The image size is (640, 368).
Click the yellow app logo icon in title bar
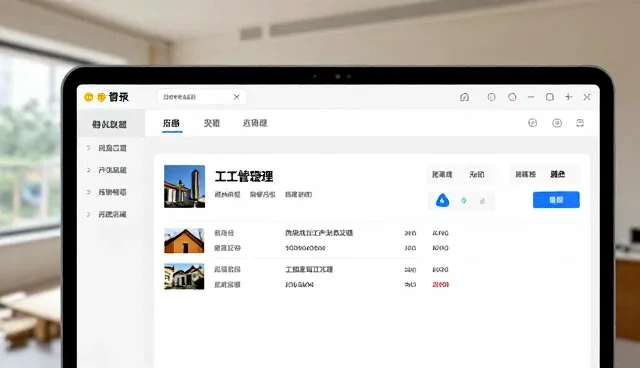pos(89,97)
